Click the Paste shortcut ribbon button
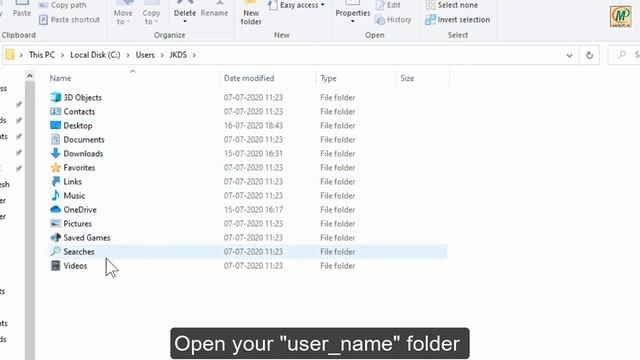 click(70, 20)
